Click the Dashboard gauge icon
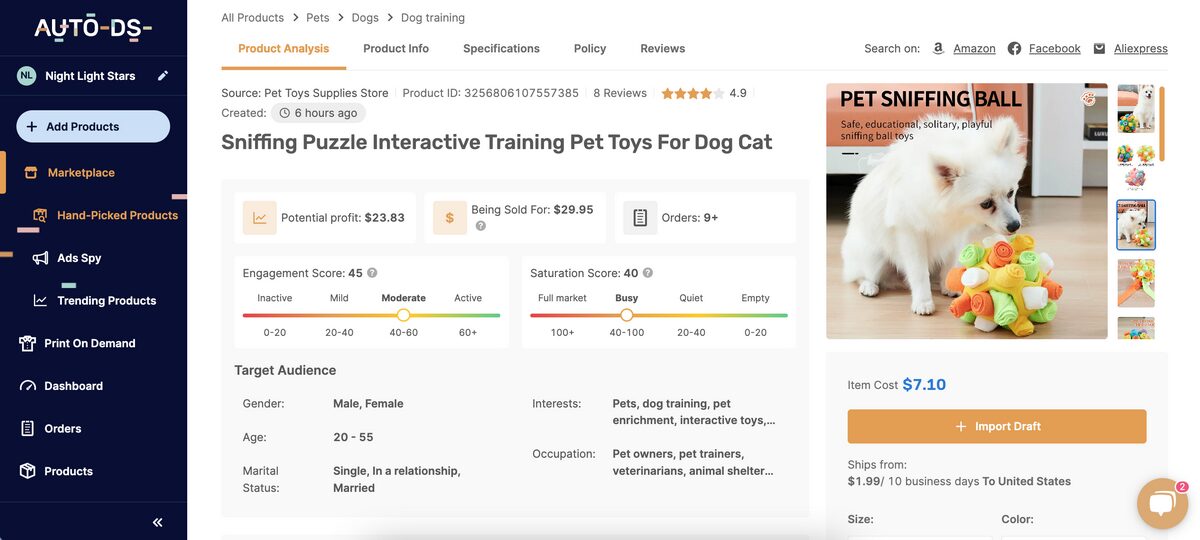This screenshot has width=1200, height=540. [28, 386]
